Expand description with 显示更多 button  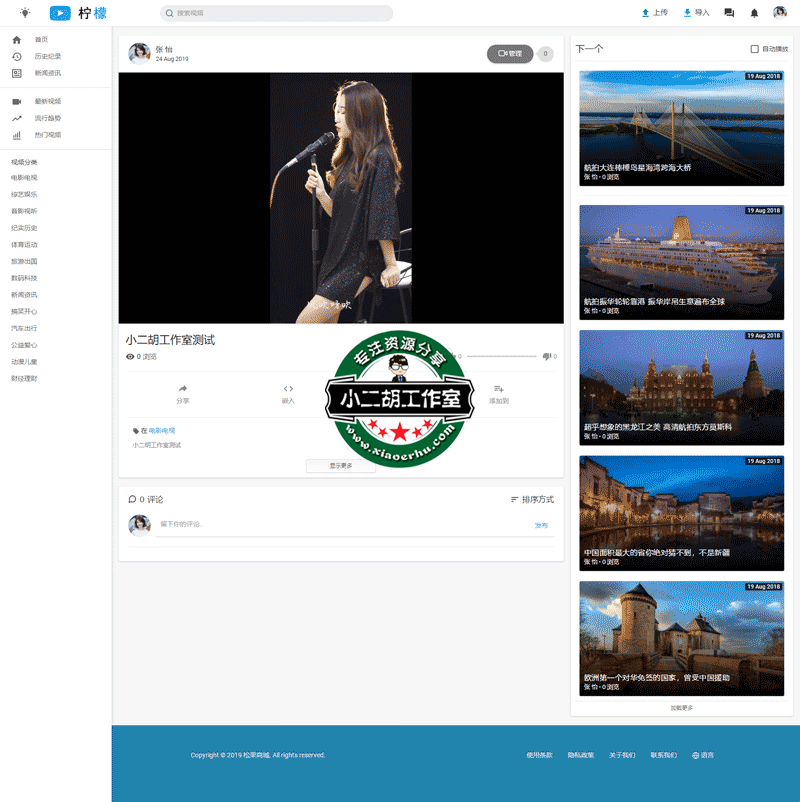coord(341,466)
